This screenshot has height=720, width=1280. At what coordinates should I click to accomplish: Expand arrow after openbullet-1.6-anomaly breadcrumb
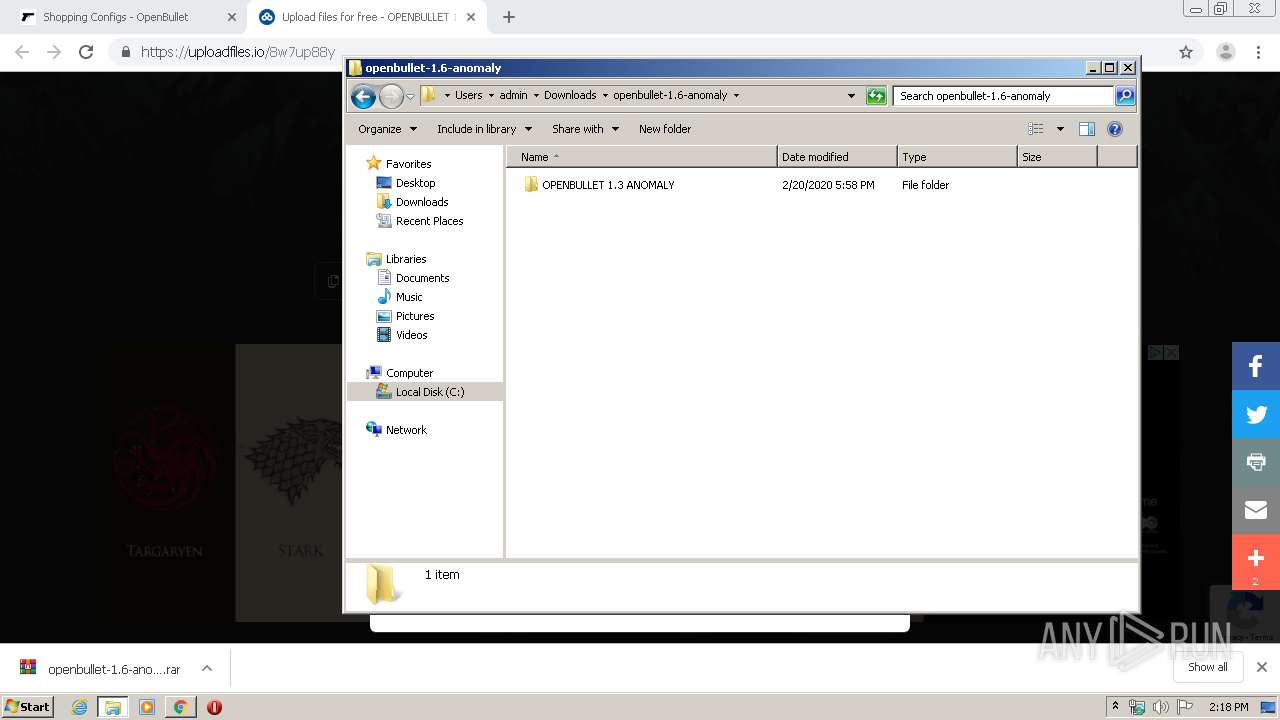737,96
